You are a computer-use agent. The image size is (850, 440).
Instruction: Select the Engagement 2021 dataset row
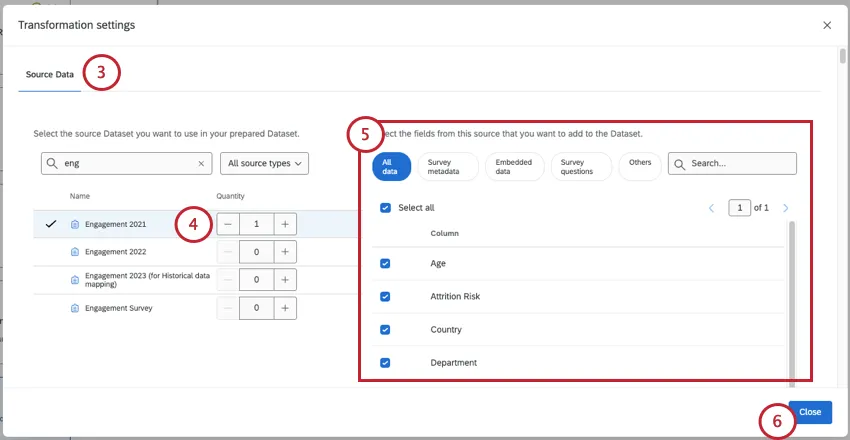pos(197,224)
